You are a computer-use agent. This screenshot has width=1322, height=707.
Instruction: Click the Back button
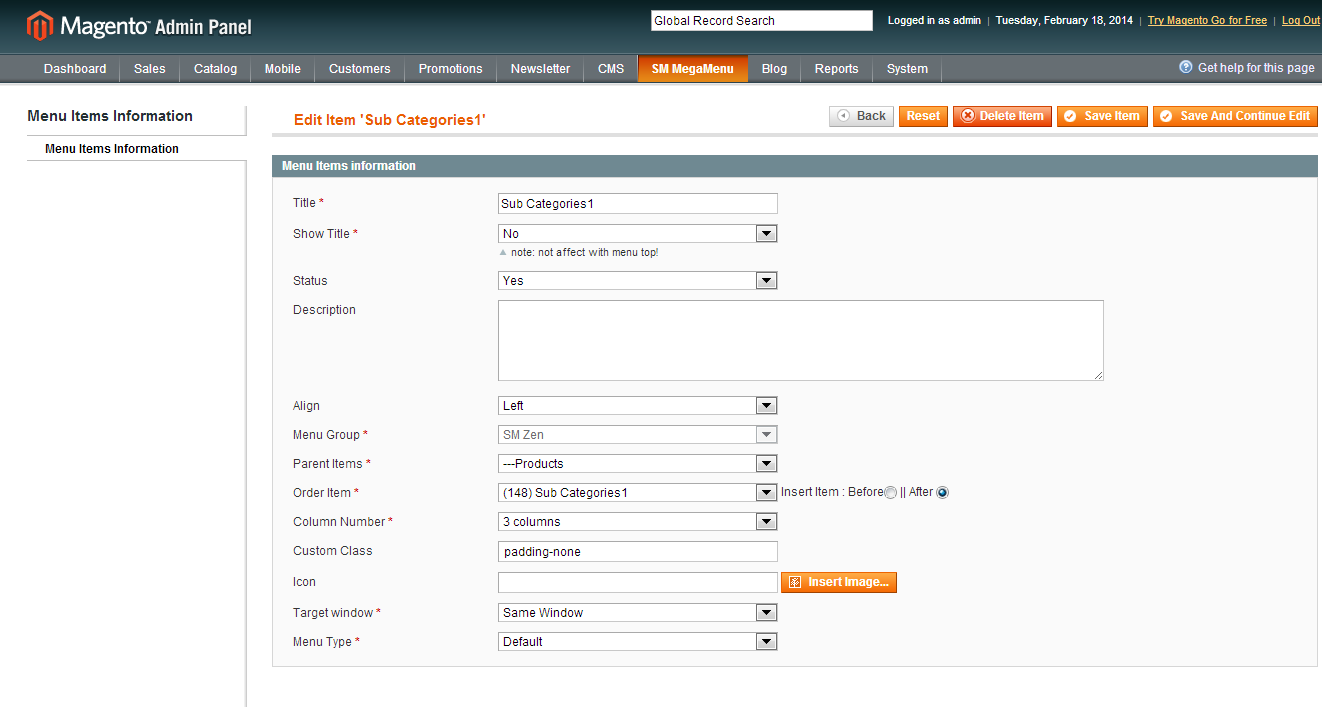861,116
